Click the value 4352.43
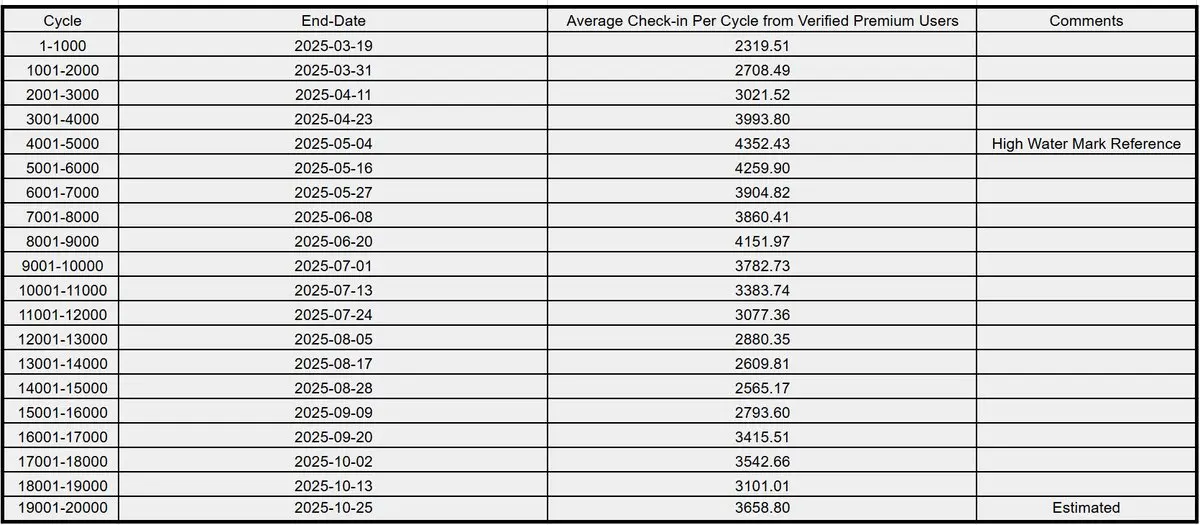Screen dimensions: 1200x525 (x=762, y=143)
